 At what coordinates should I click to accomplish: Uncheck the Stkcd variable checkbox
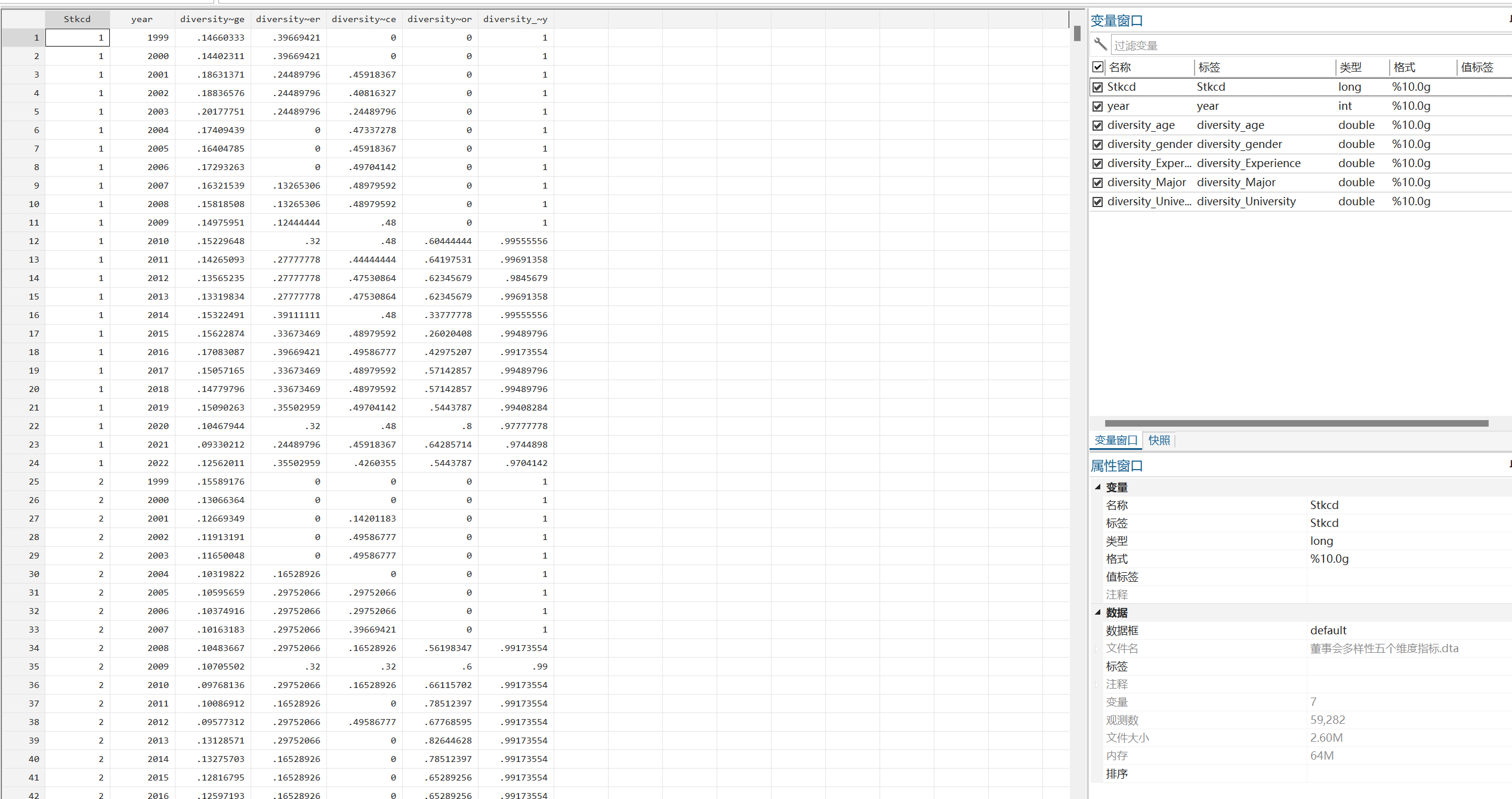[x=1098, y=87]
